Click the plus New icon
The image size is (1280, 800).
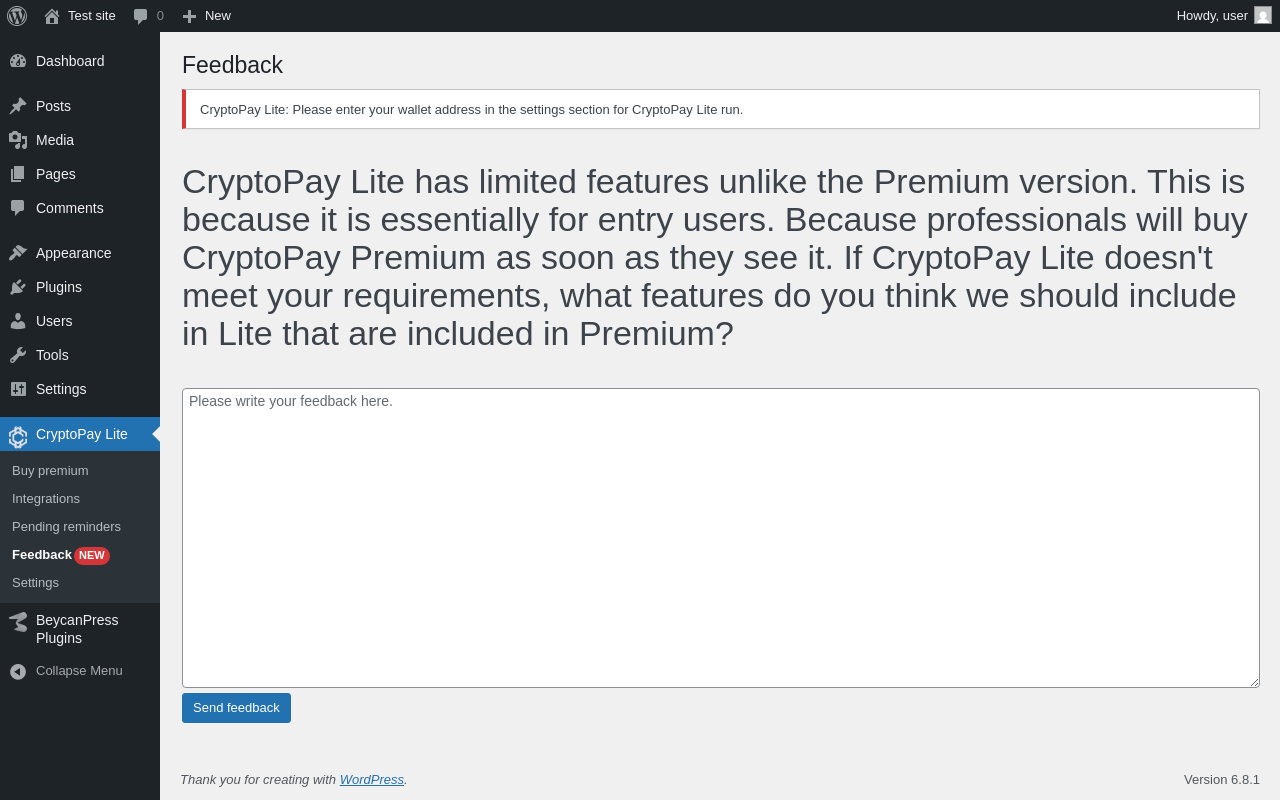(x=189, y=16)
